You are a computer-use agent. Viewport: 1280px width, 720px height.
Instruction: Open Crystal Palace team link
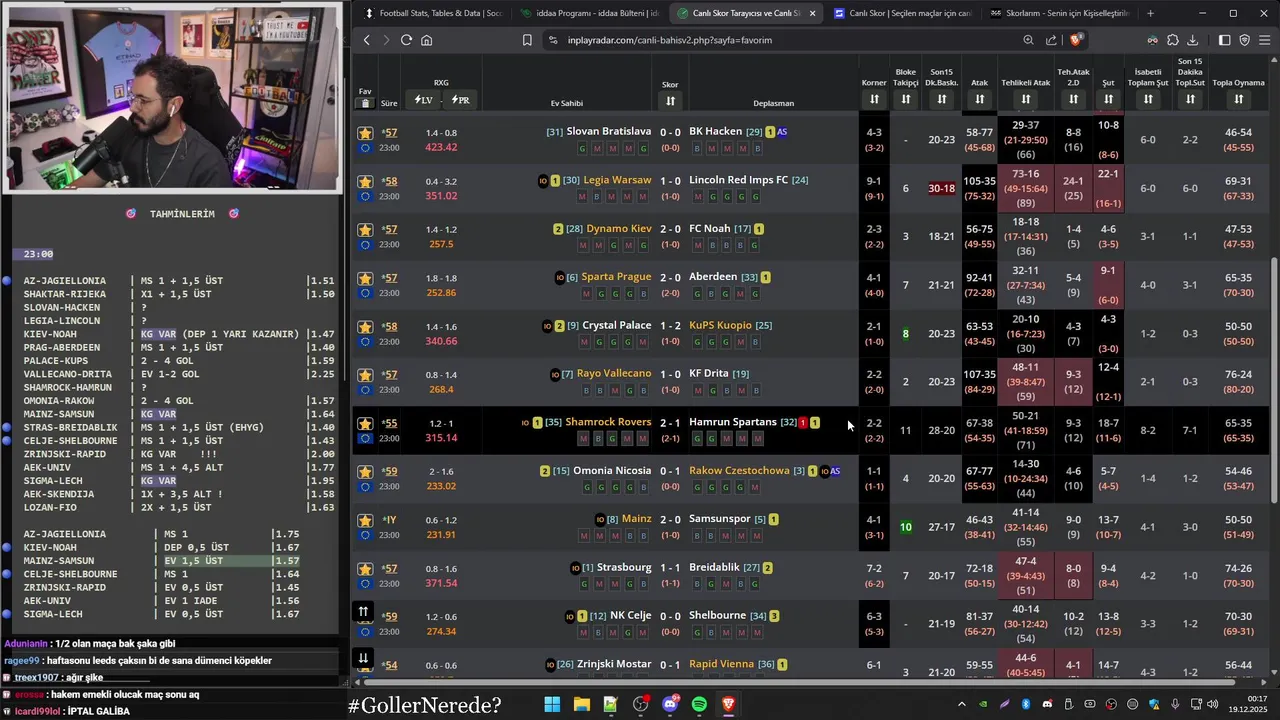[x=616, y=325]
